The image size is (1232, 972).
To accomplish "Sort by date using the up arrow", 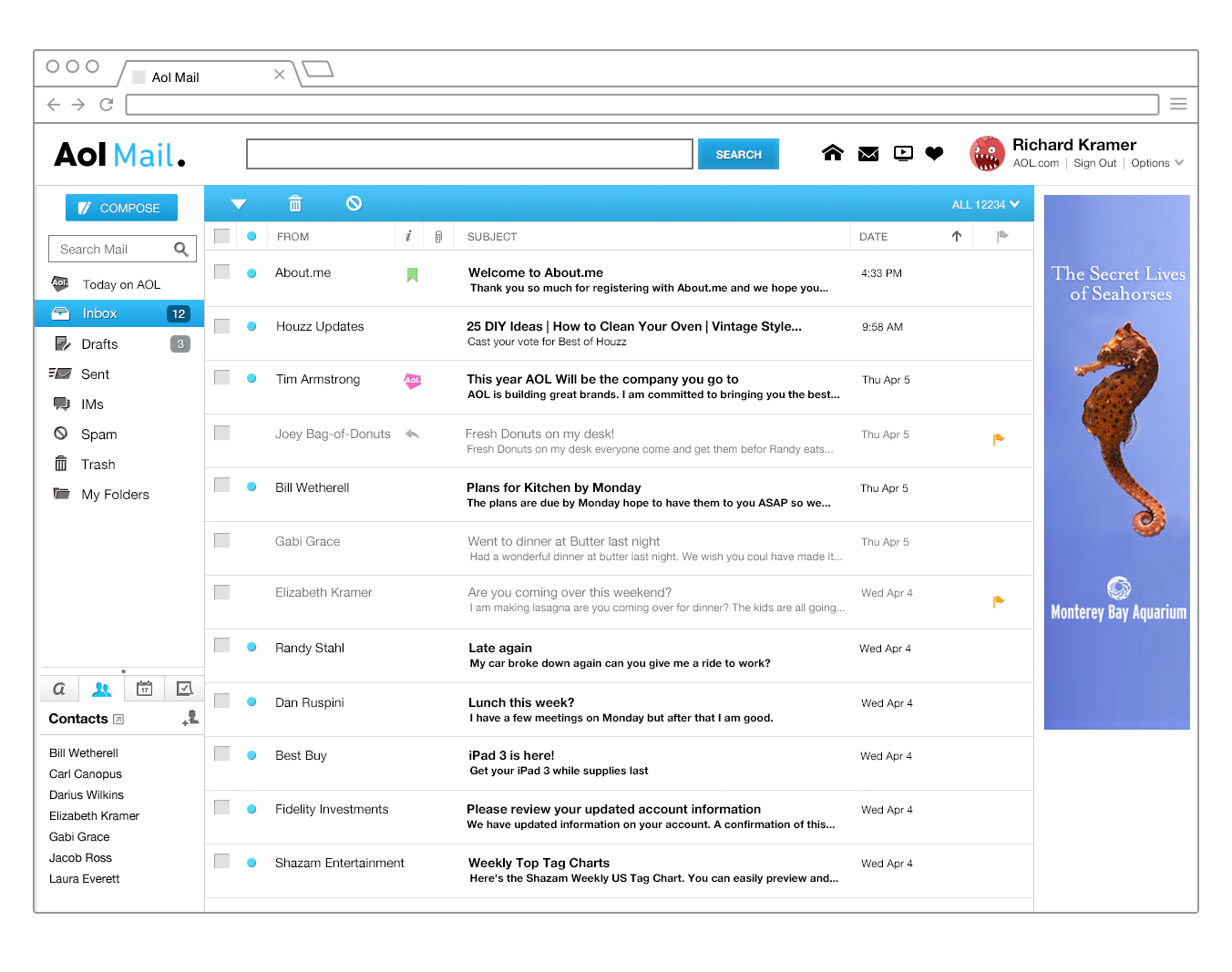I will pos(957,236).
